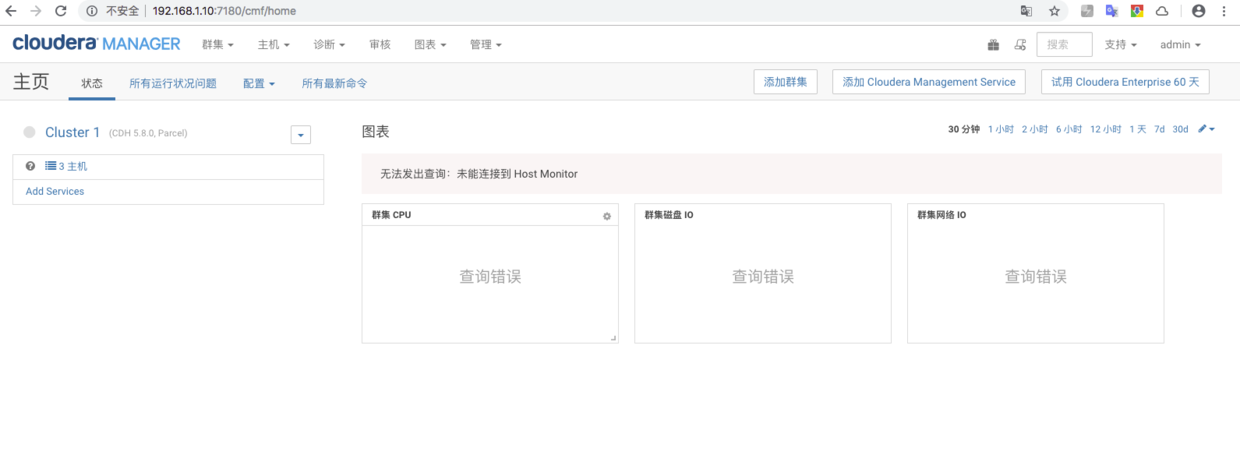Click the translate page icon in address bar
1240x451 pixels.
pyautogui.click(x=1026, y=11)
